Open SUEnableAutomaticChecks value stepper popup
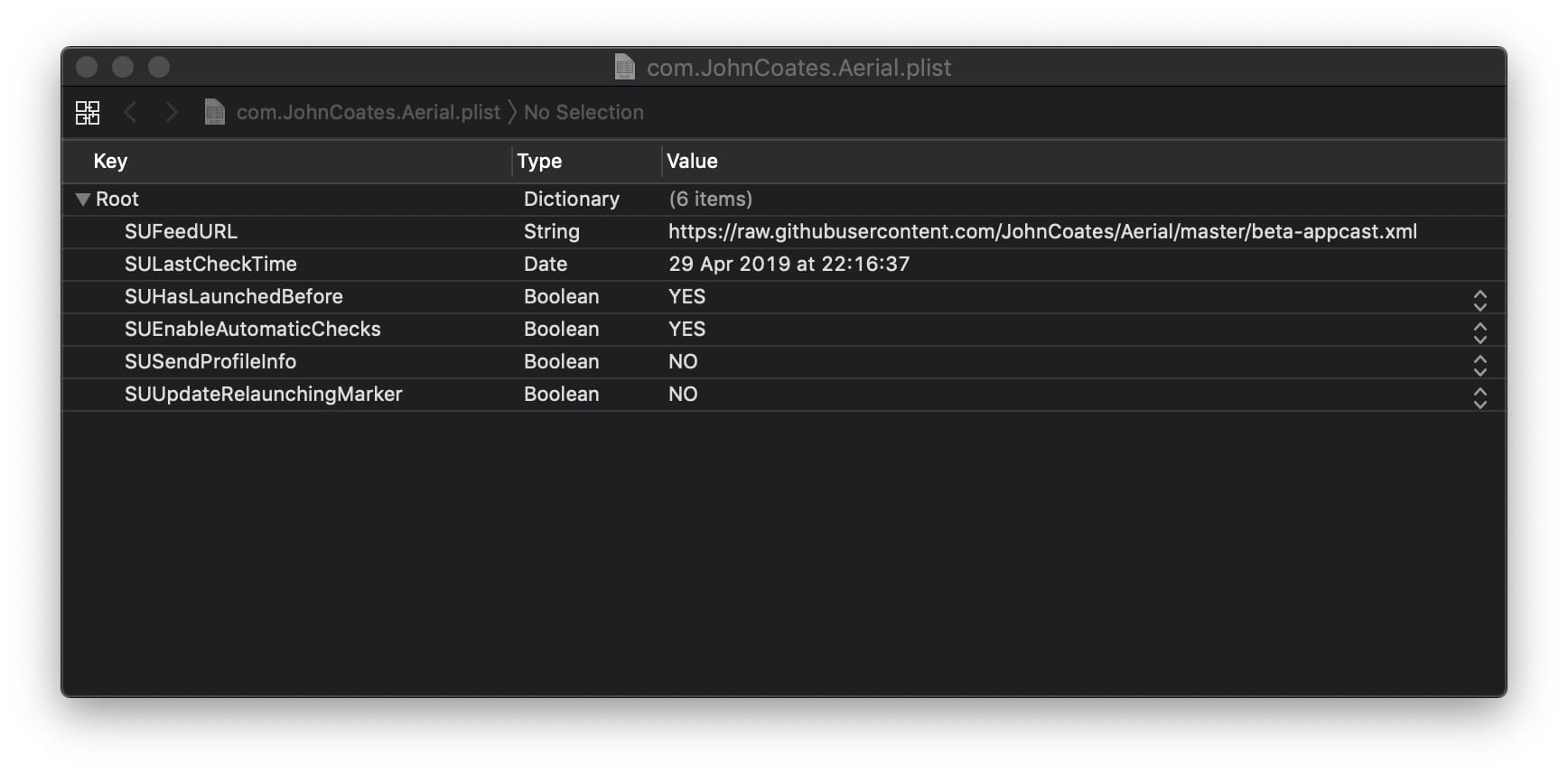The image size is (1568, 773). click(1479, 332)
